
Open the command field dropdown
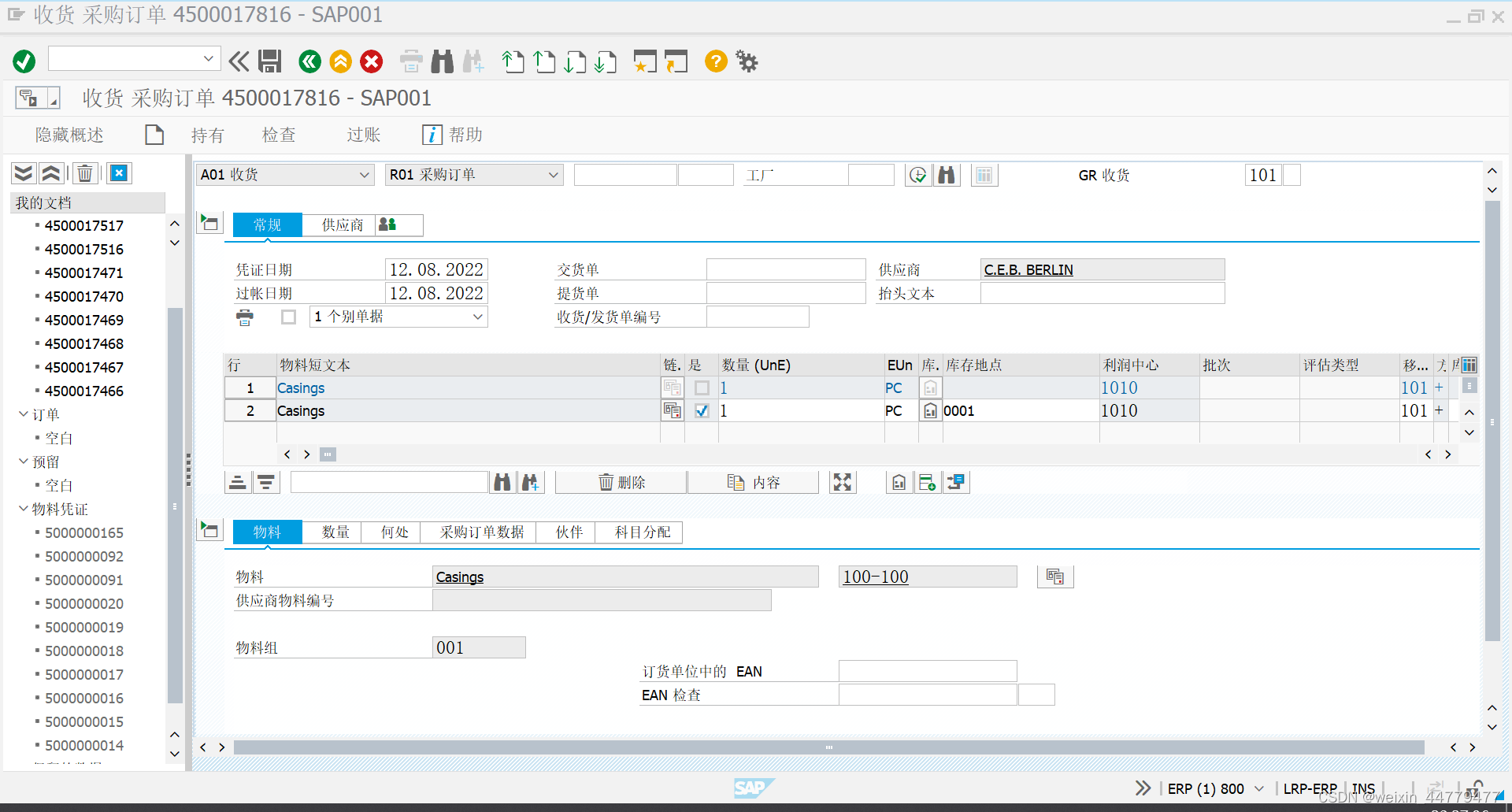click(209, 58)
